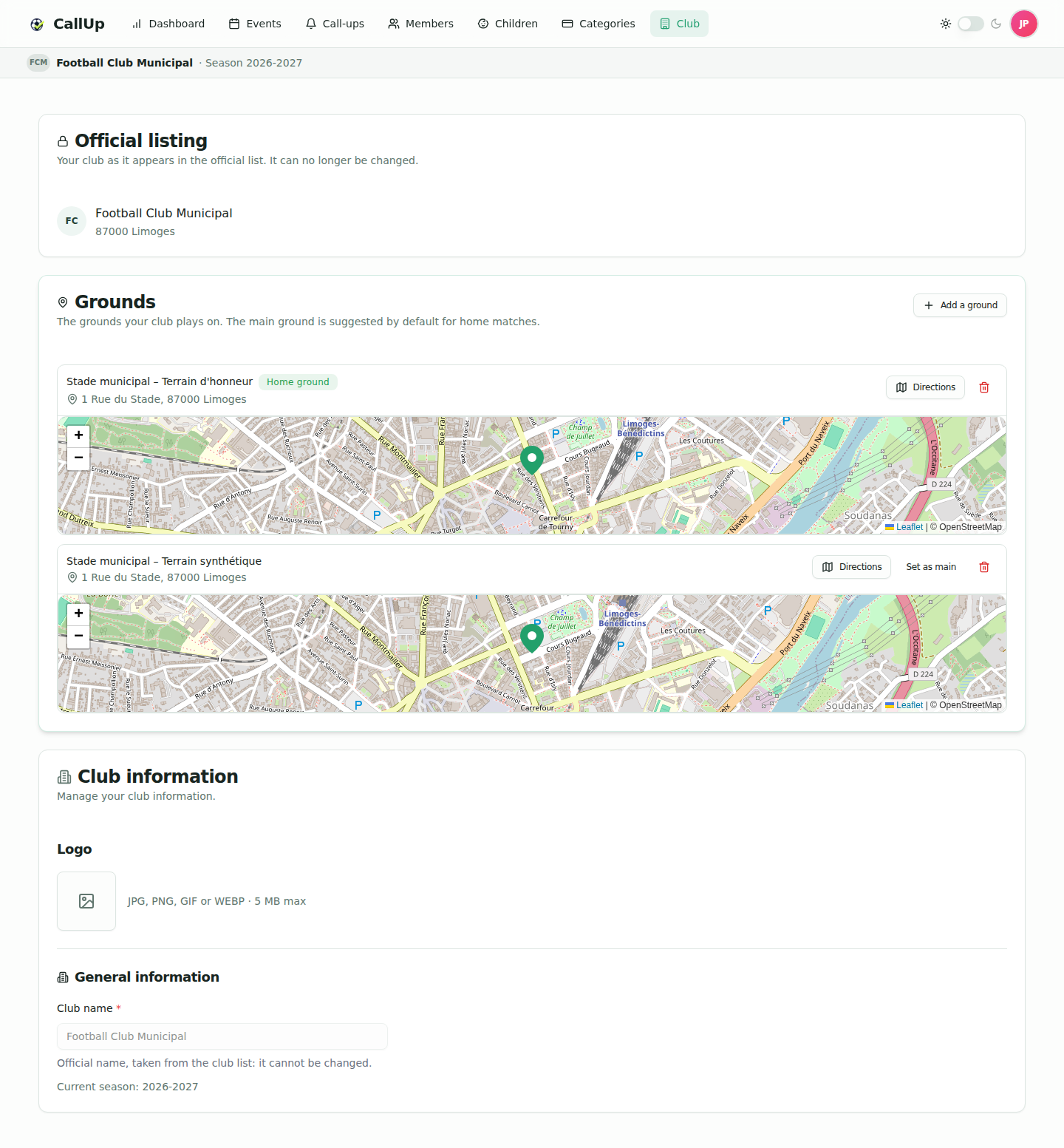
Task: Zoom out on Terrain synthétique map
Action: coord(78,636)
